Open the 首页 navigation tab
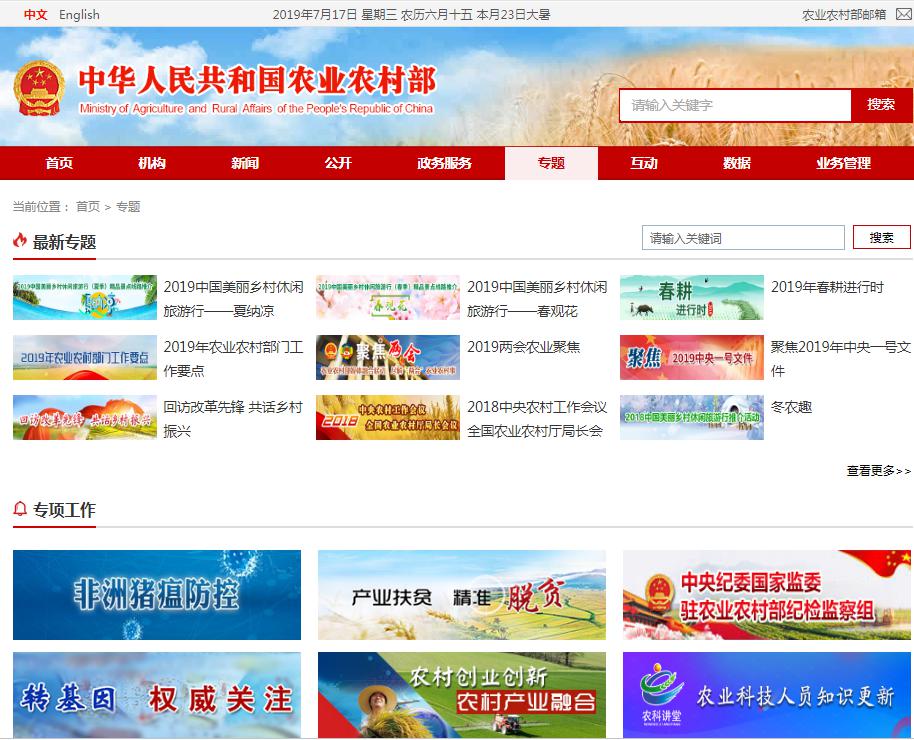This screenshot has width=914, height=740. click(59, 163)
